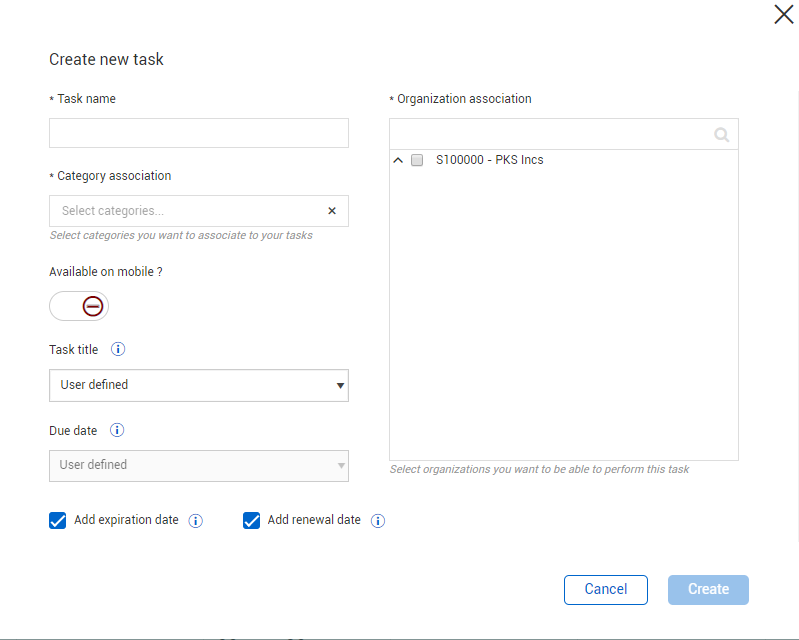Open the Due date dropdown
This screenshot has height=640, width=799.
(198, 465)
